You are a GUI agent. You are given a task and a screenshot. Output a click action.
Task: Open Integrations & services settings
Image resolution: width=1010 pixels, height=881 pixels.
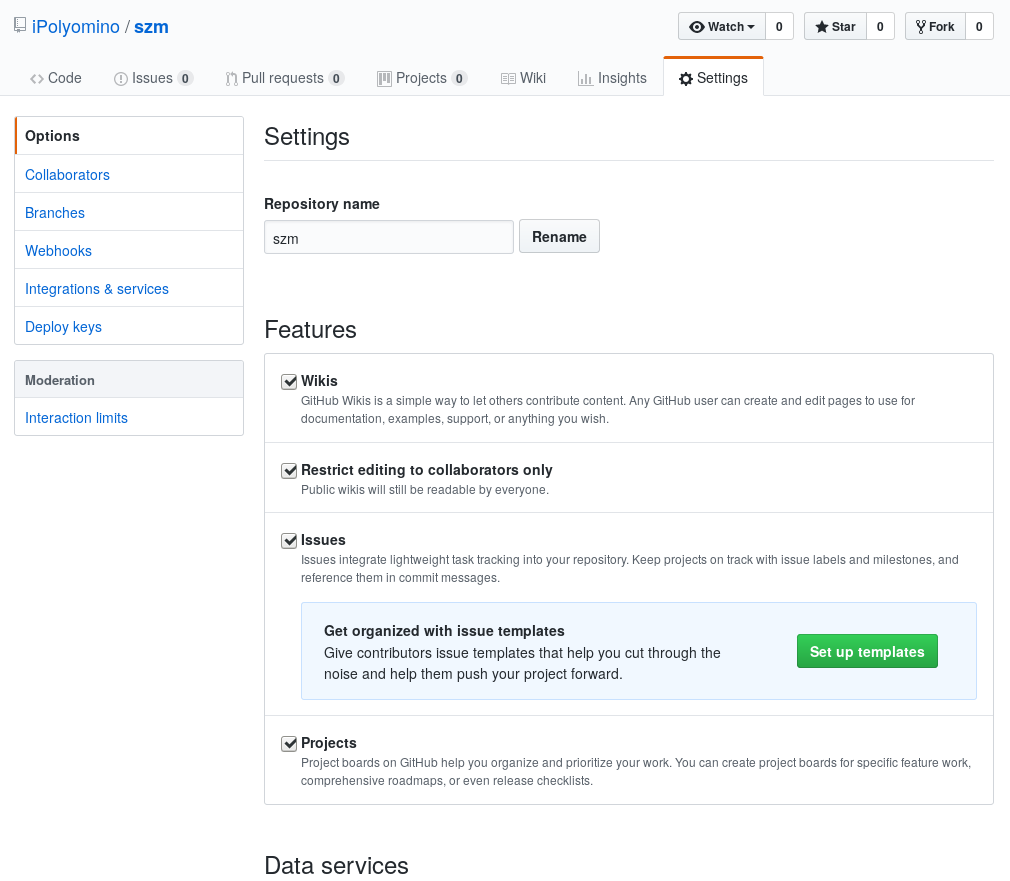pos(129,289)
